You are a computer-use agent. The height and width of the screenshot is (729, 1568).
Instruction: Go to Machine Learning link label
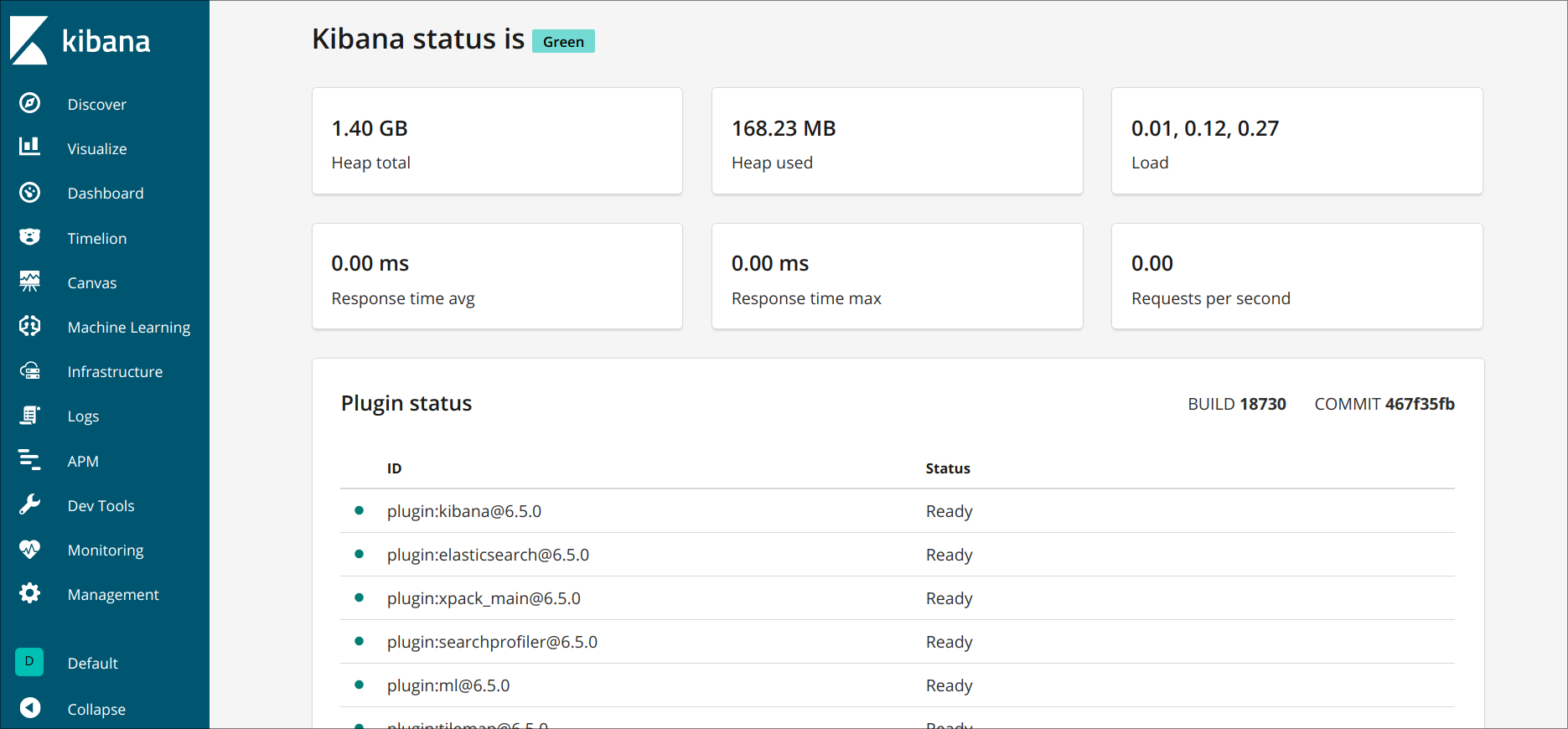(x=129, y=328)
